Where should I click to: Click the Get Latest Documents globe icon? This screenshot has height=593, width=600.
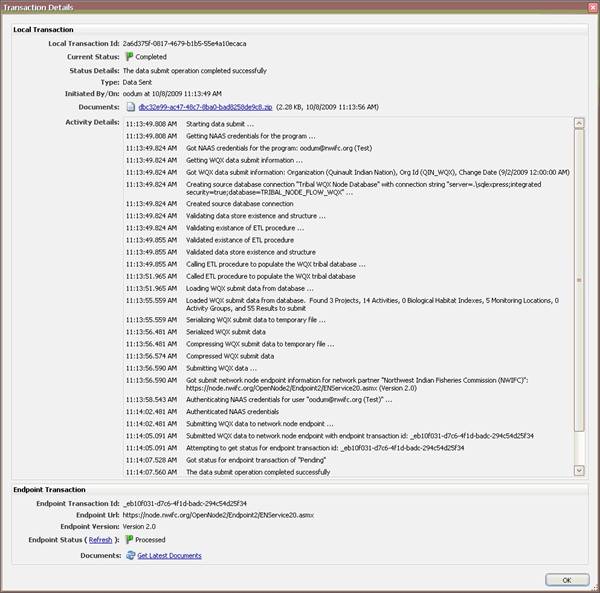click(130, 556)
